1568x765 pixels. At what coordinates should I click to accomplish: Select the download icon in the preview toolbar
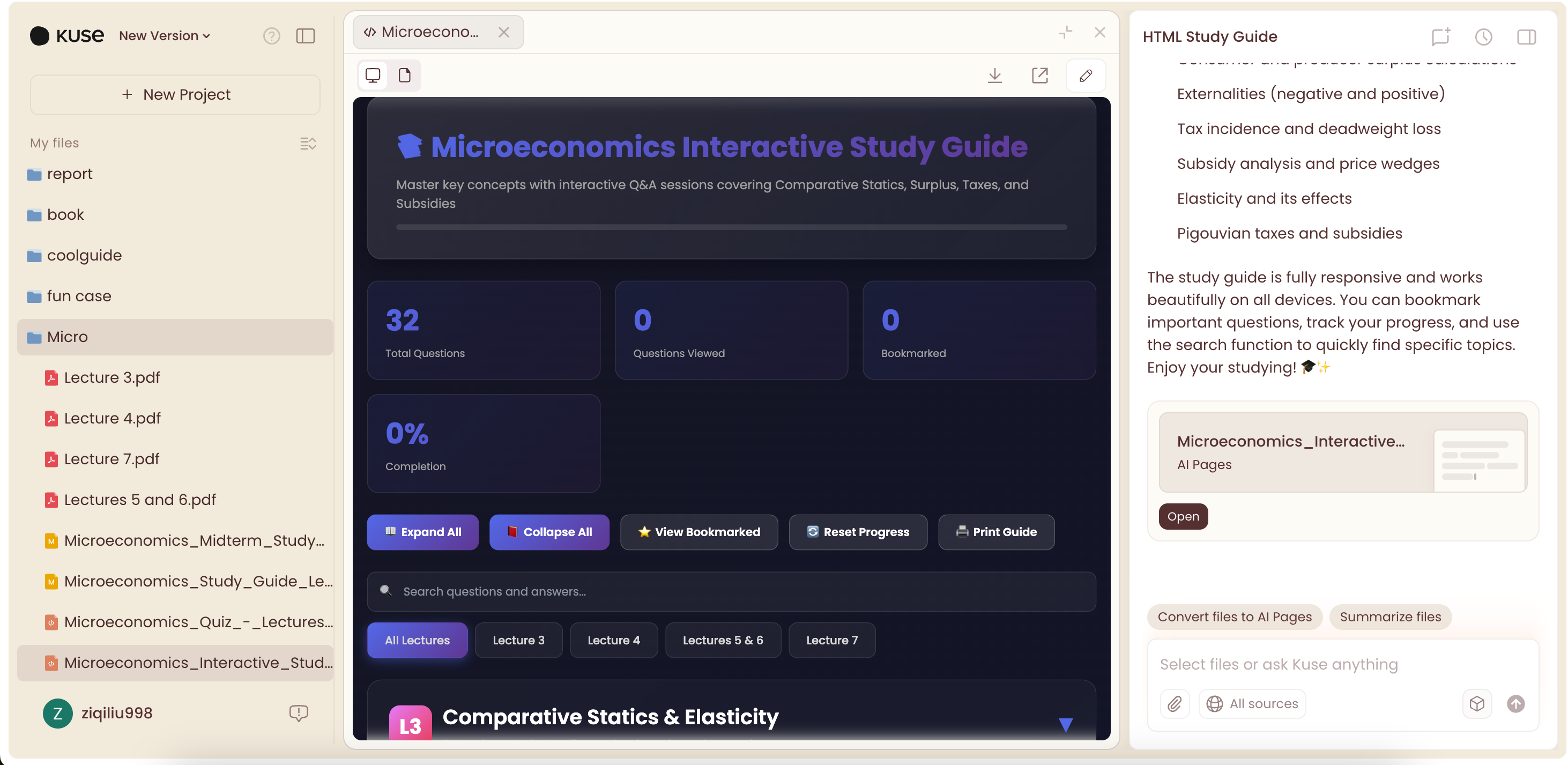coord(994,76)
